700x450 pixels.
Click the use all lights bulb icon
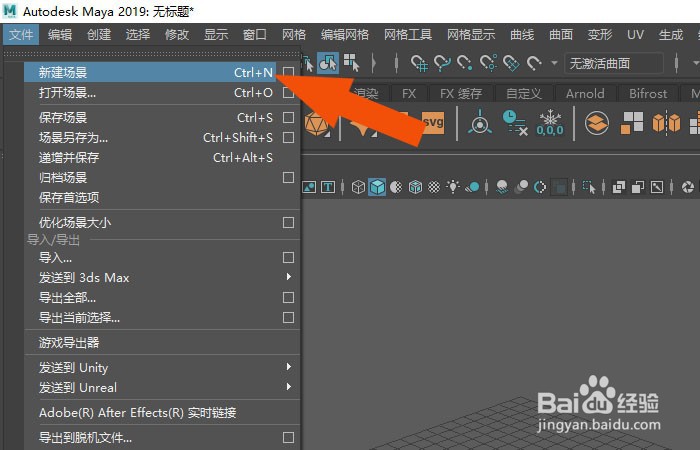point(453,186)
